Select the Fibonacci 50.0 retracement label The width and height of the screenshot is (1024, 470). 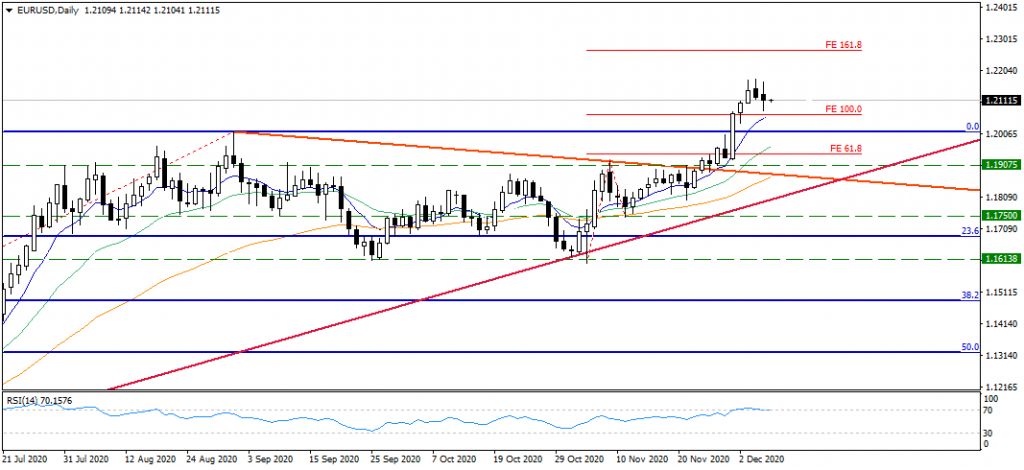[968, 347]
